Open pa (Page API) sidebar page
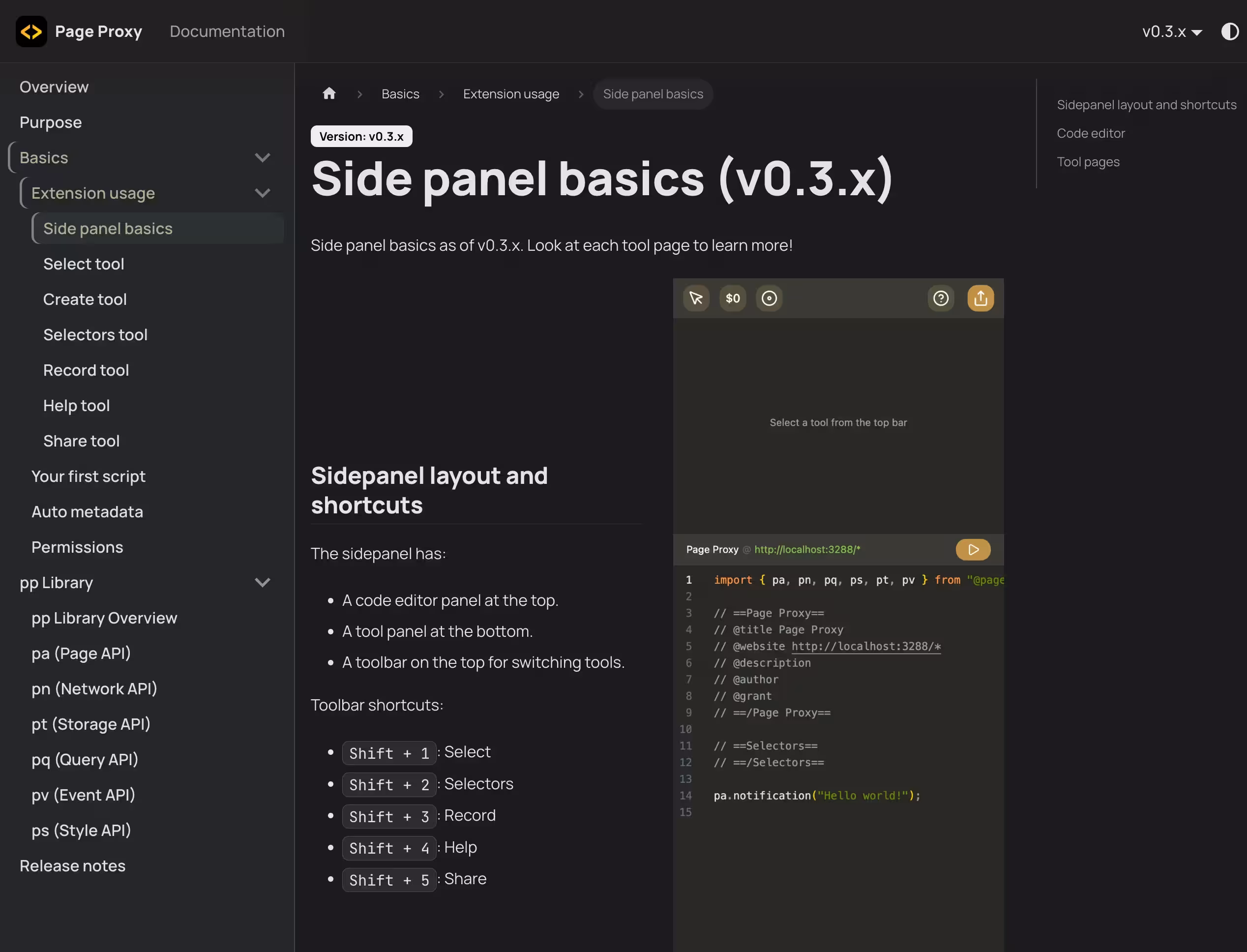Image resolution: width=1247 pixels, height=952 pixels. point(81,654)
